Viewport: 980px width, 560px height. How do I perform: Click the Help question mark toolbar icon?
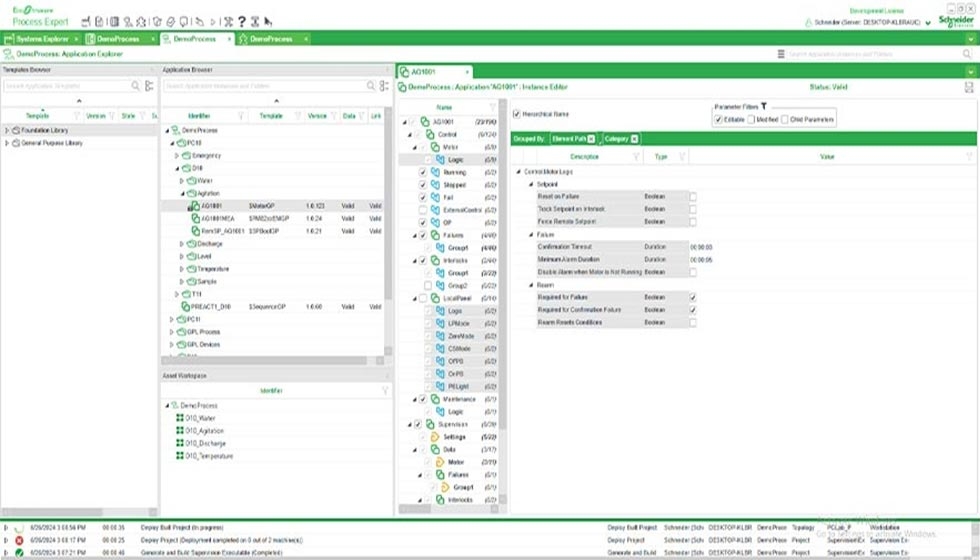coord(241,20)
